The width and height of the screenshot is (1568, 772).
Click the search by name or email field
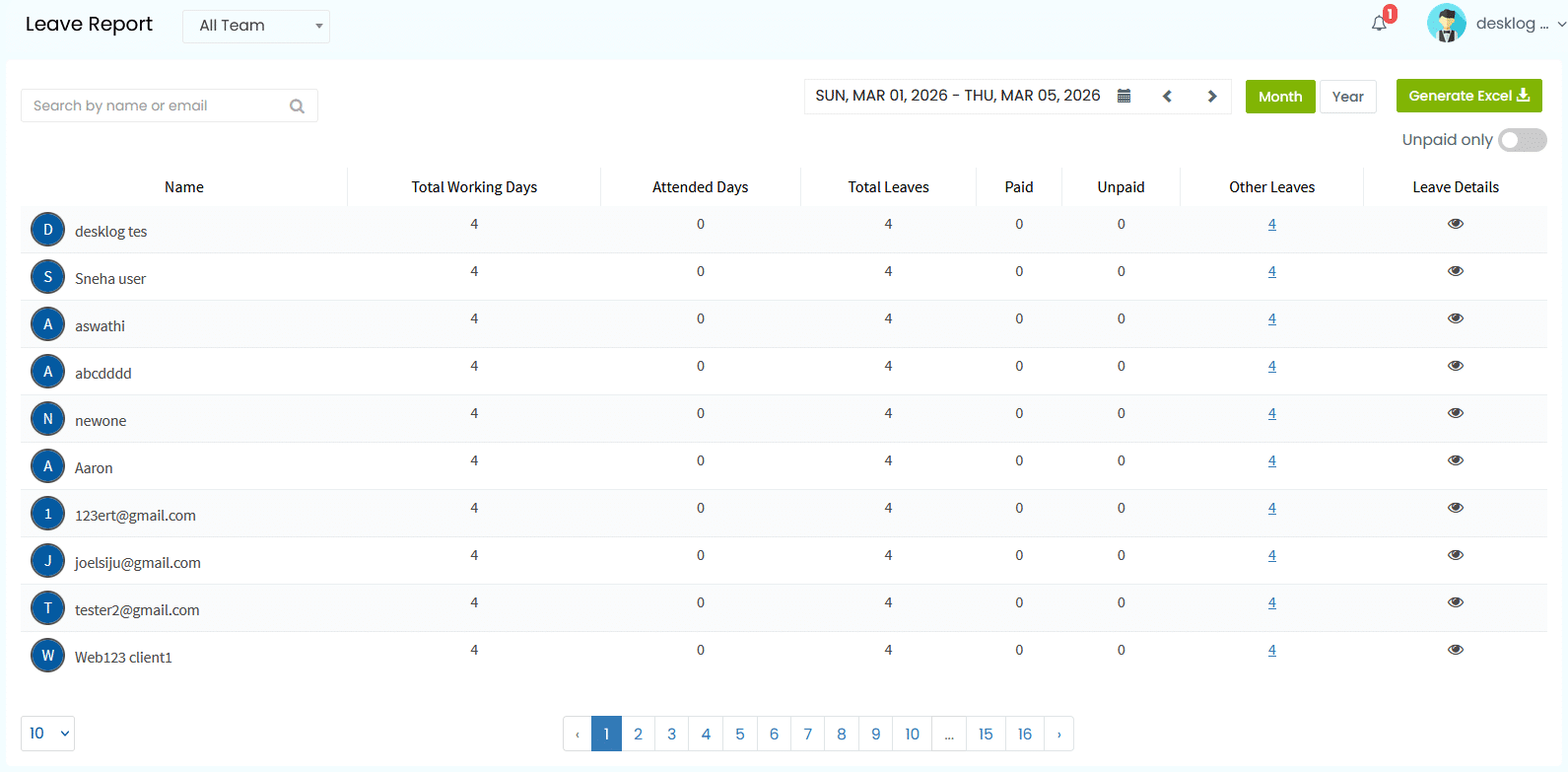(x=170, y=105)
